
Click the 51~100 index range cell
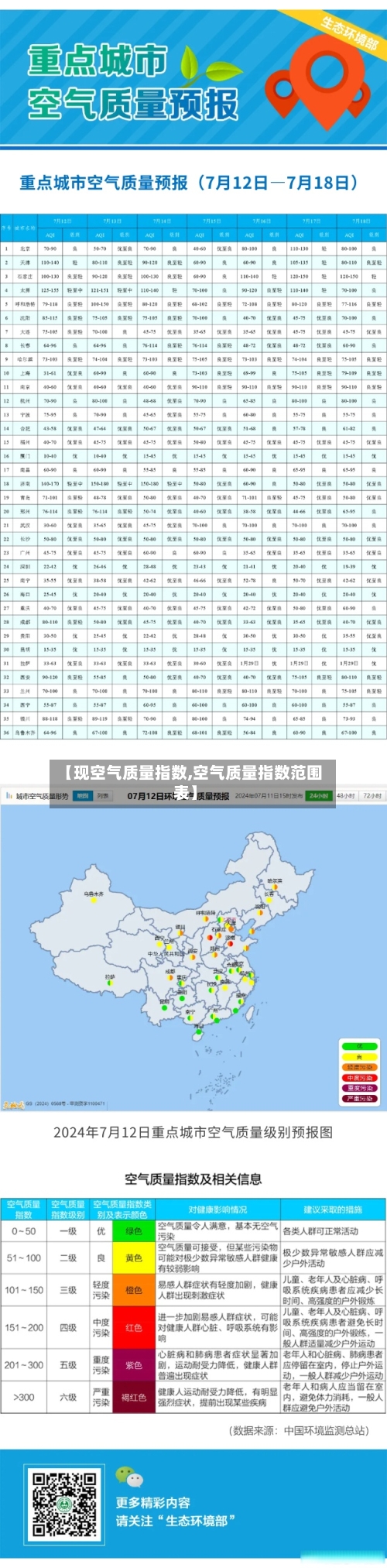pos(23,1258)
